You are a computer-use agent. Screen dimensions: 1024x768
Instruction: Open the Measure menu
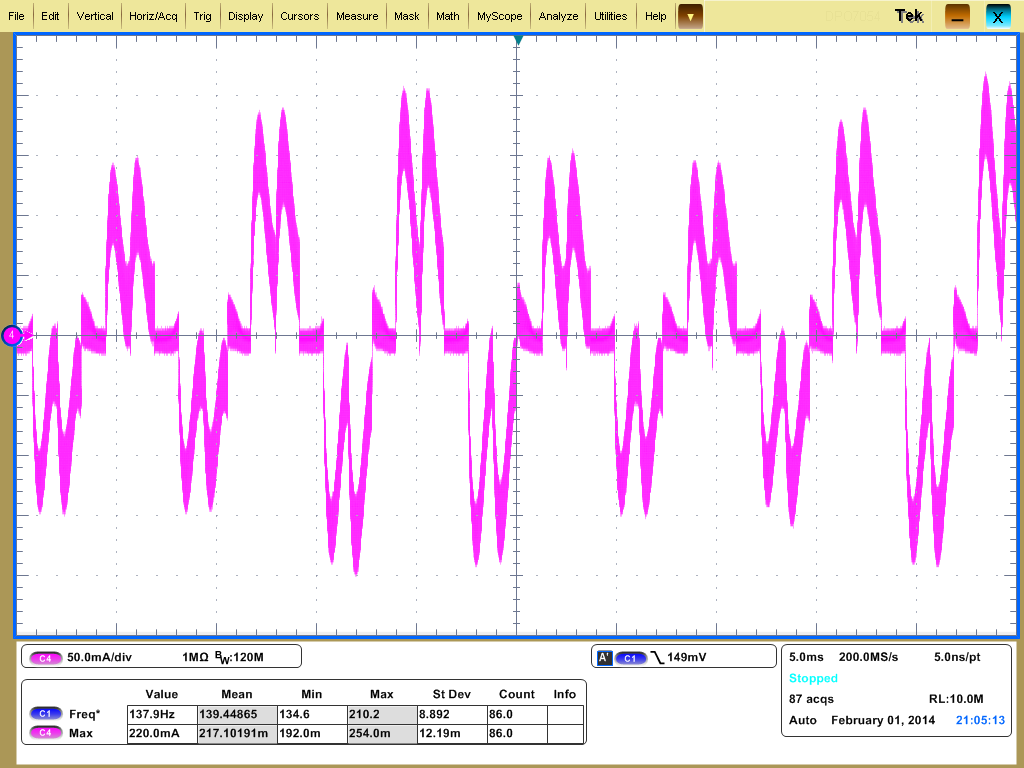[356, 15]
